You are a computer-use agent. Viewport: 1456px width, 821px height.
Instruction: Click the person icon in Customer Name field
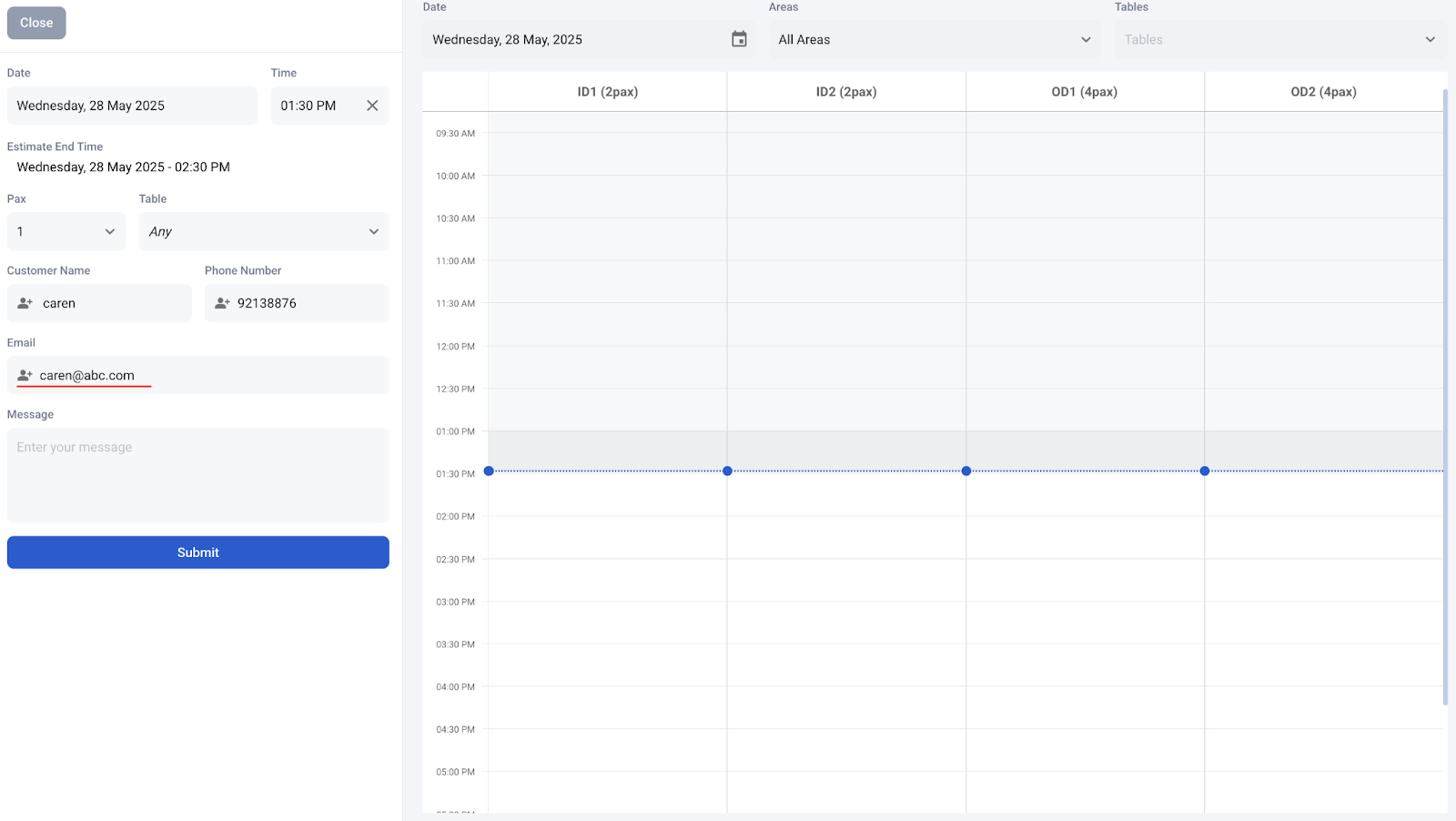(25, 303)
